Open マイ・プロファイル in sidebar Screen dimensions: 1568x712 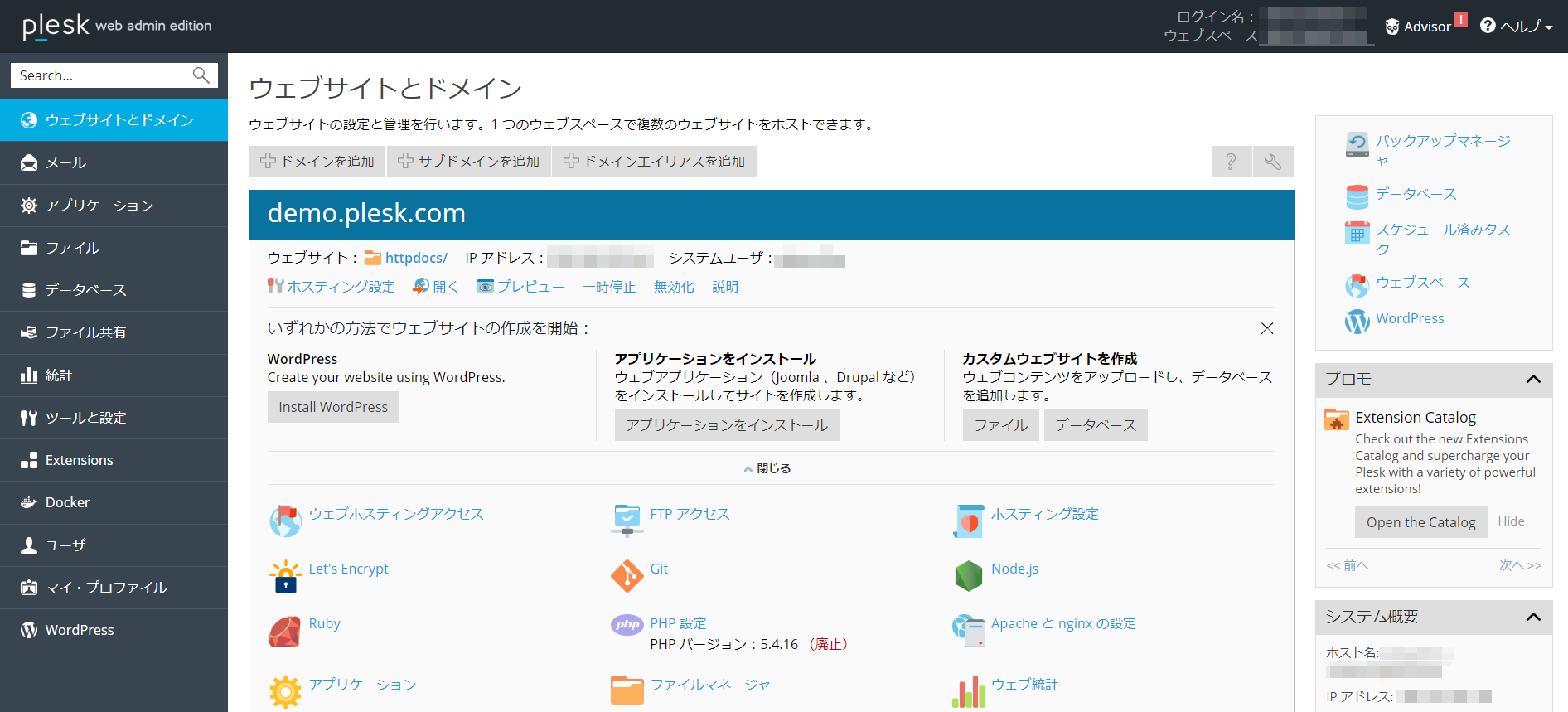(x=114, y=588)
